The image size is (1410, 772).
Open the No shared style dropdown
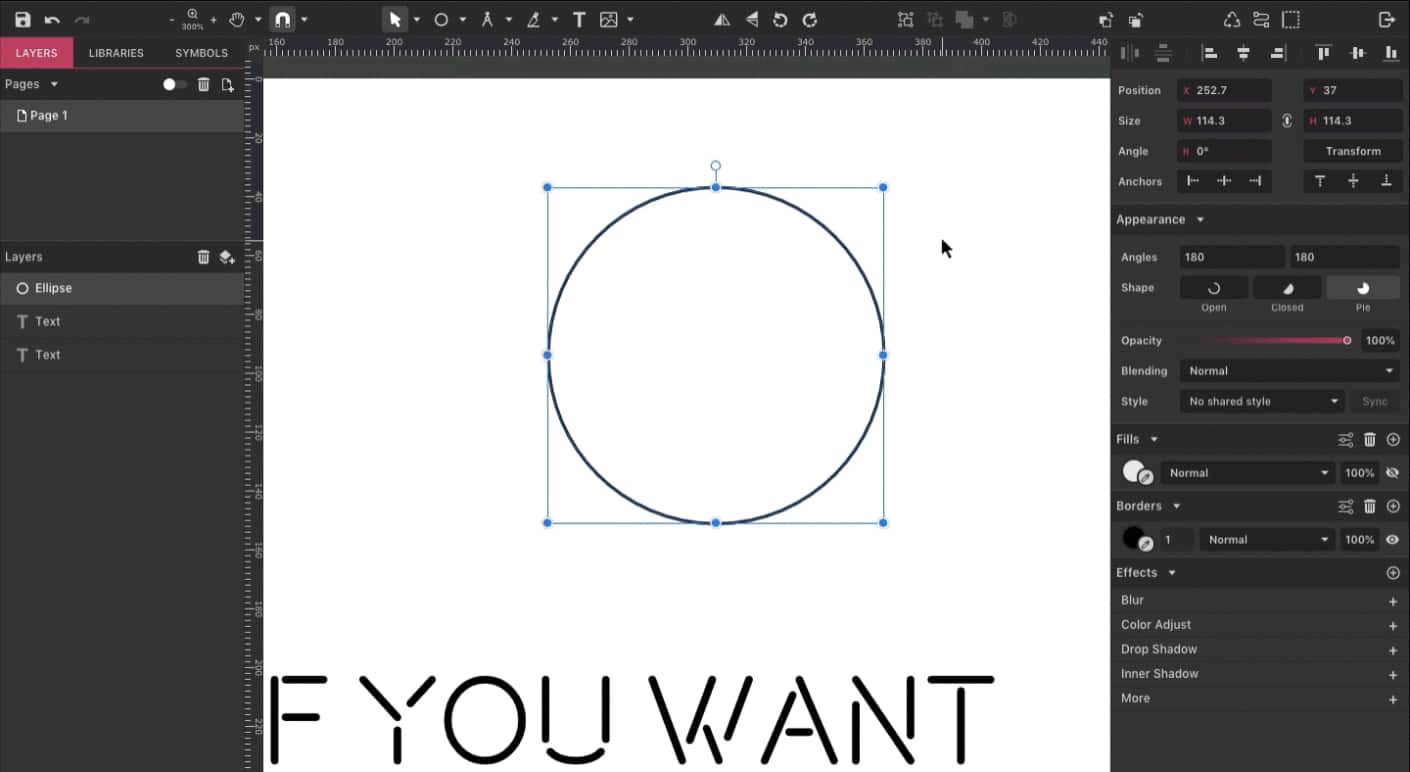click(1262, 401)
